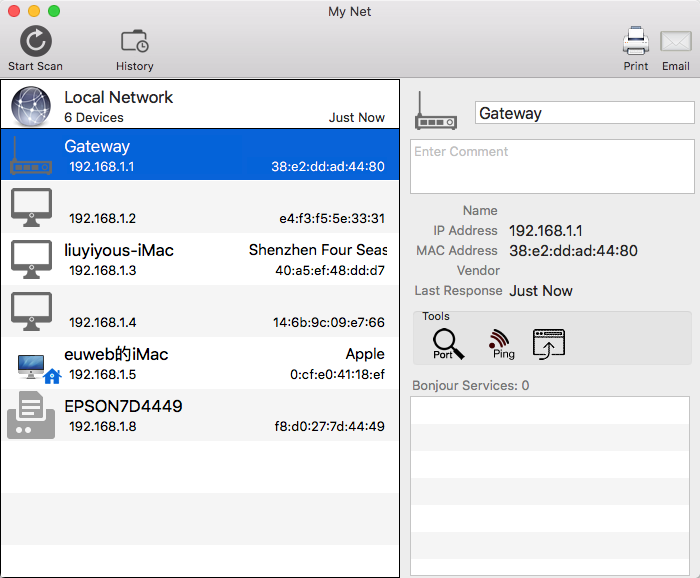
Task: Select the Gateway device name text
Action: click(97, 146)
